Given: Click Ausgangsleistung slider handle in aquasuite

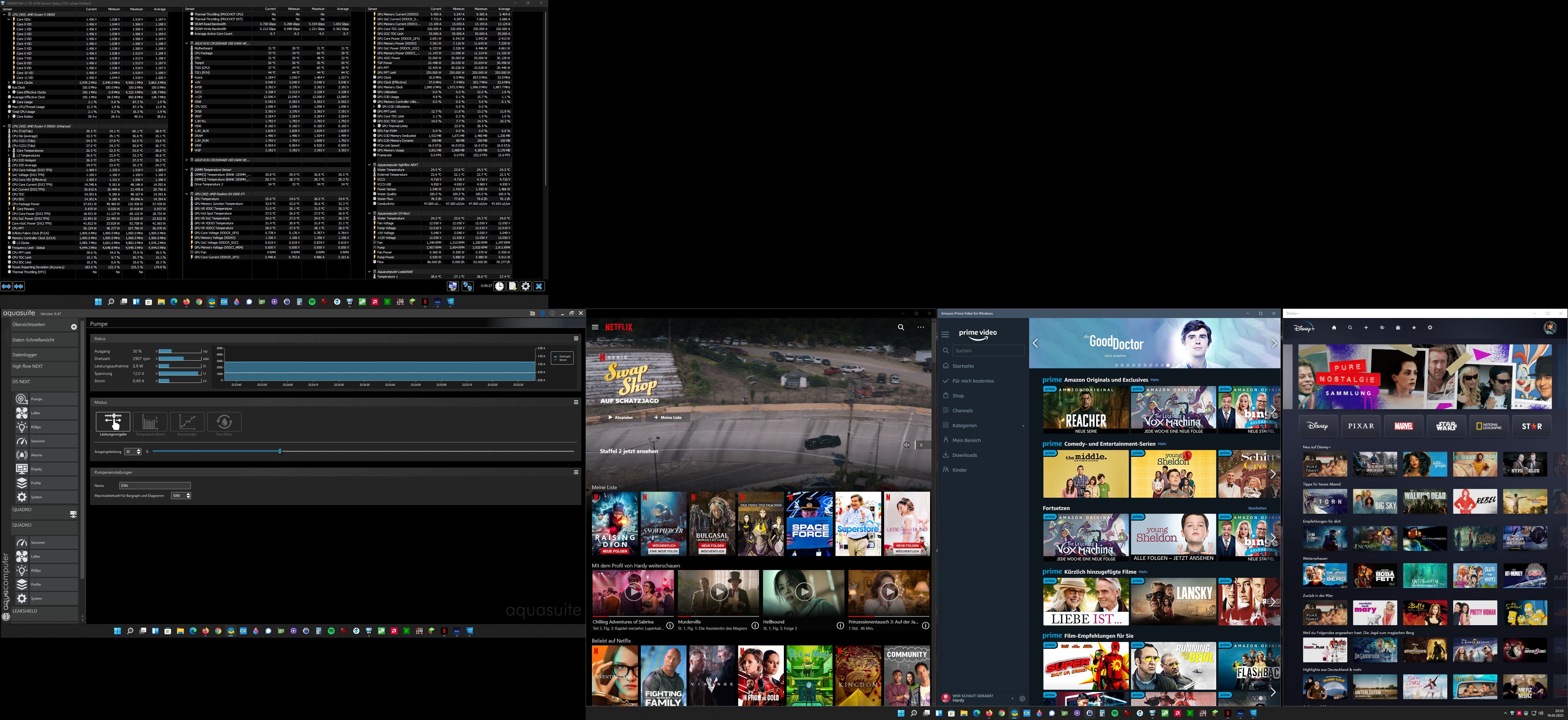Looking at the screenshot, I should (x=280, y=451).
